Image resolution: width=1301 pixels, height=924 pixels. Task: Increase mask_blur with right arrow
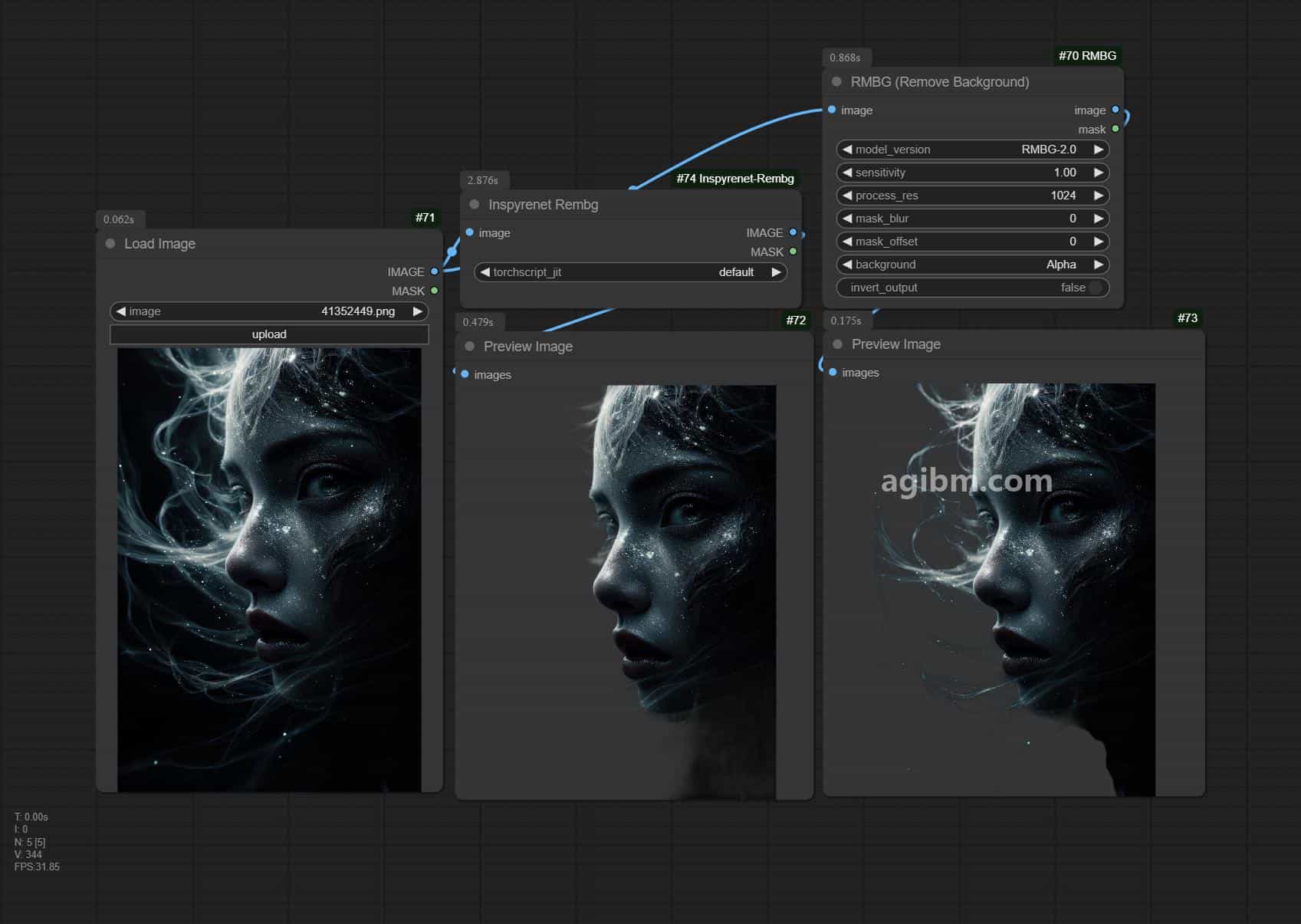click(1099, 219)
